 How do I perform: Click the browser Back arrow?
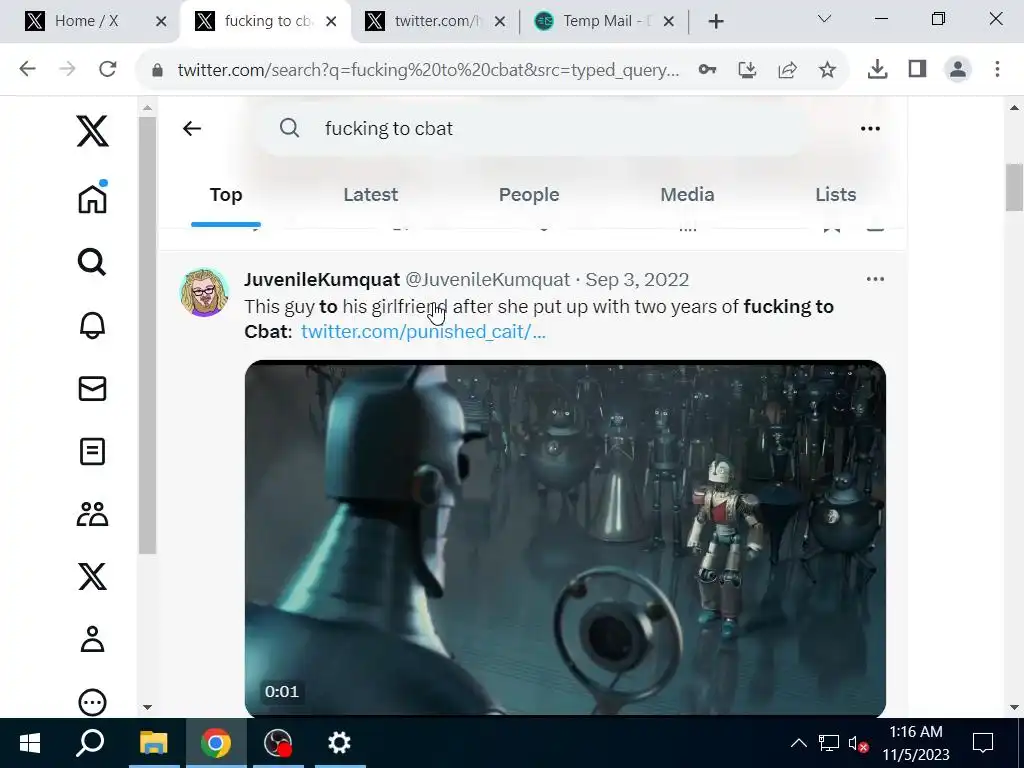(27, 69)
